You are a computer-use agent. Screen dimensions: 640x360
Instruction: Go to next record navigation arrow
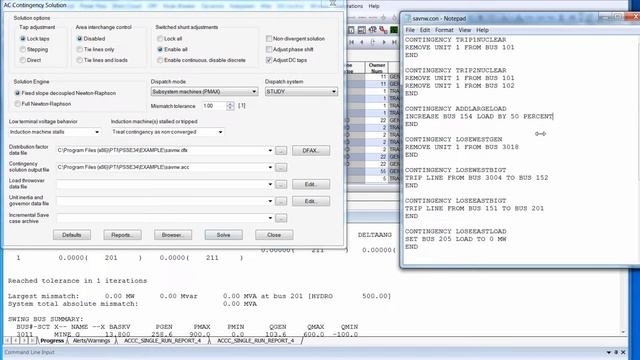[x=384, y=42]
